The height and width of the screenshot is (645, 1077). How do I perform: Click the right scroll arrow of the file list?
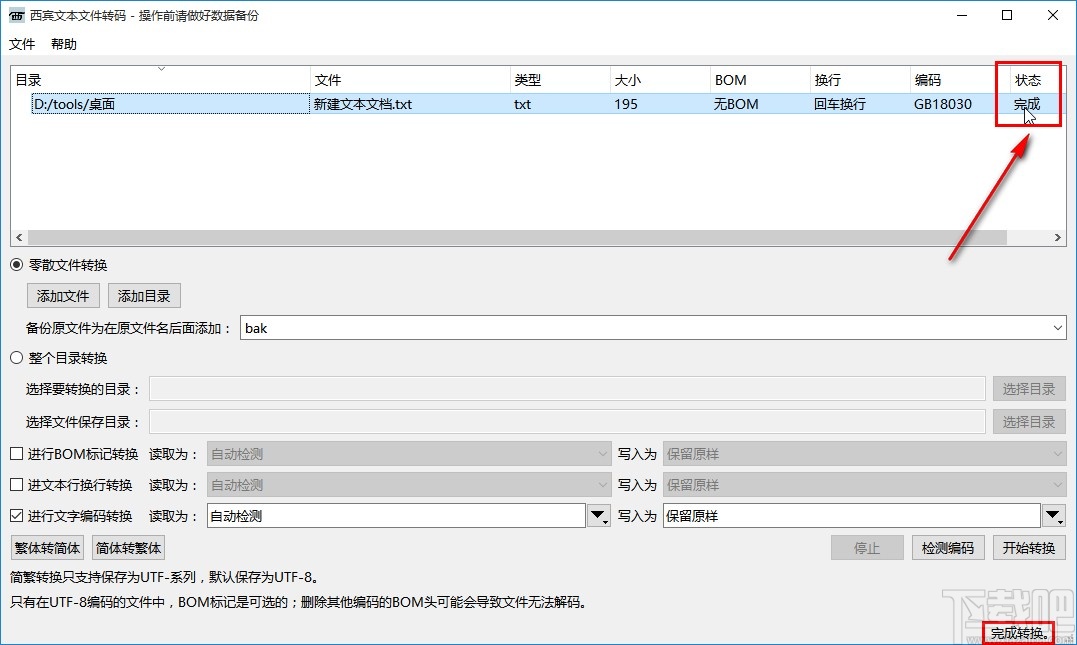coord(1059,237)
